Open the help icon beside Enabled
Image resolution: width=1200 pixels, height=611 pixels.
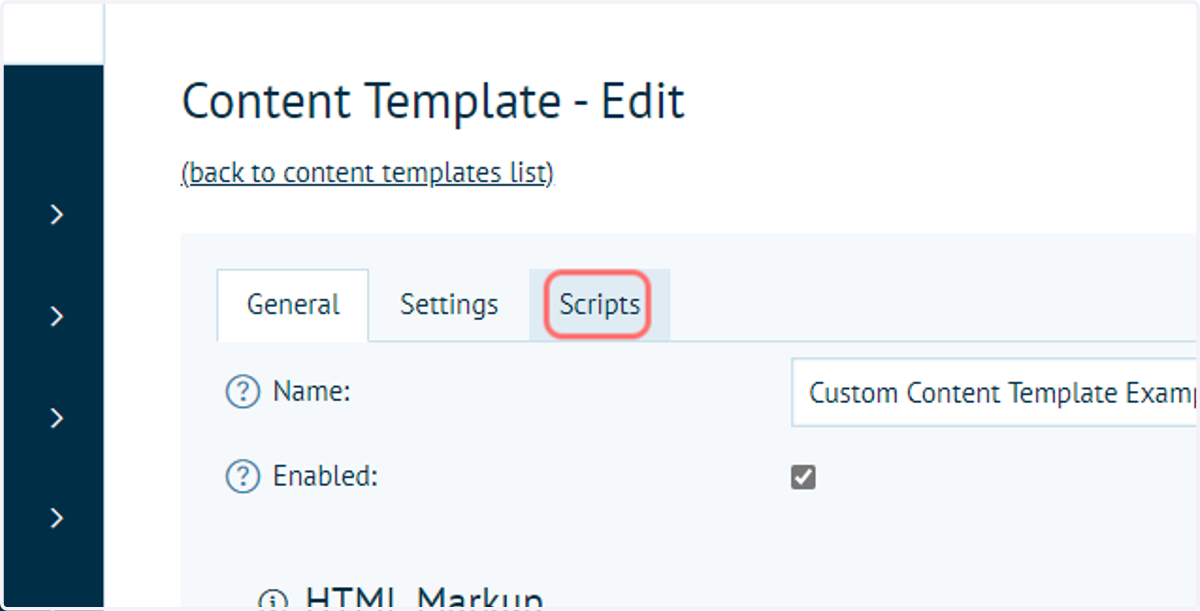pos(242,477)
